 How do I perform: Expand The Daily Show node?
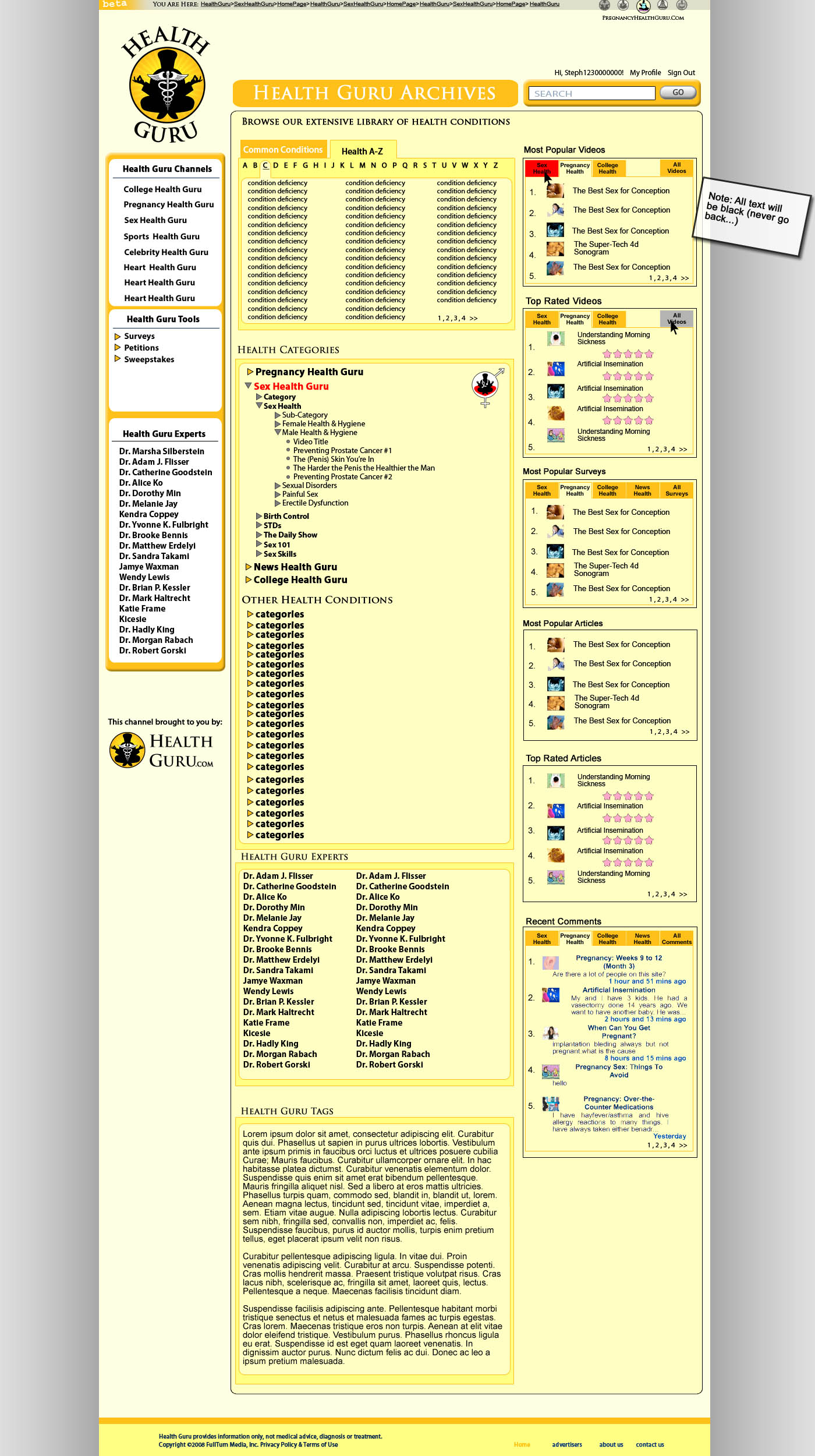[x=259, y=535]
